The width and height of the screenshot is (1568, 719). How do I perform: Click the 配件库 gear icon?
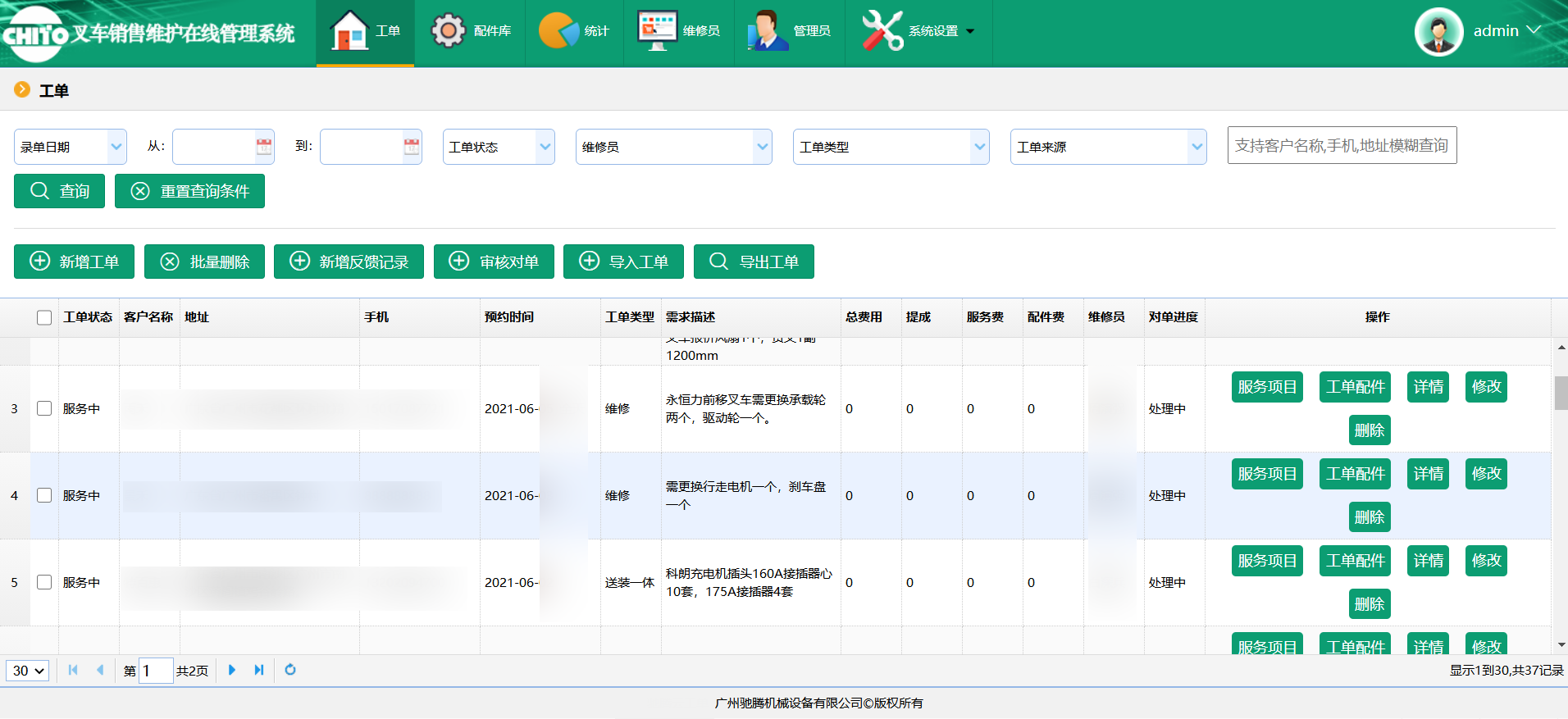point(449,31)
